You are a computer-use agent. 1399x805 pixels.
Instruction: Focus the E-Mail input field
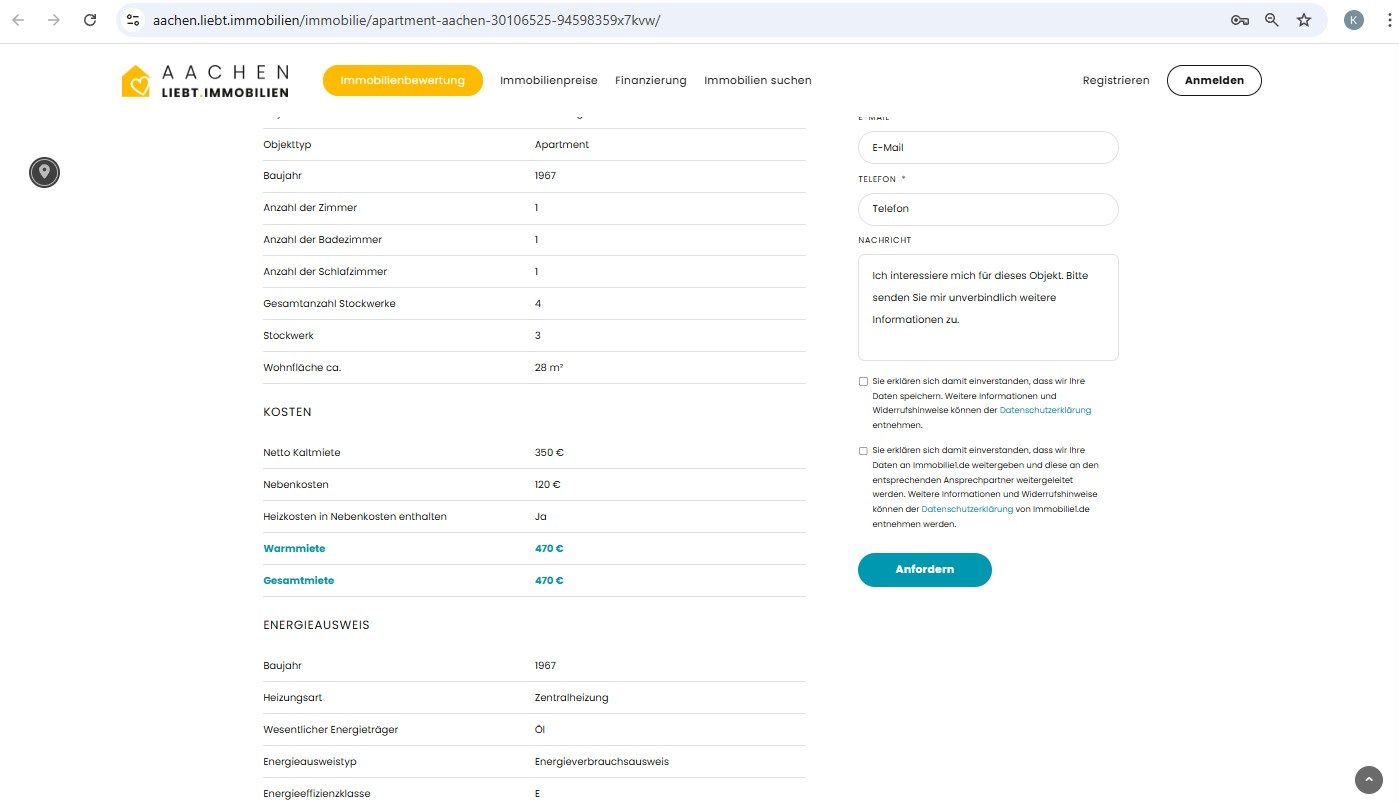988,147
